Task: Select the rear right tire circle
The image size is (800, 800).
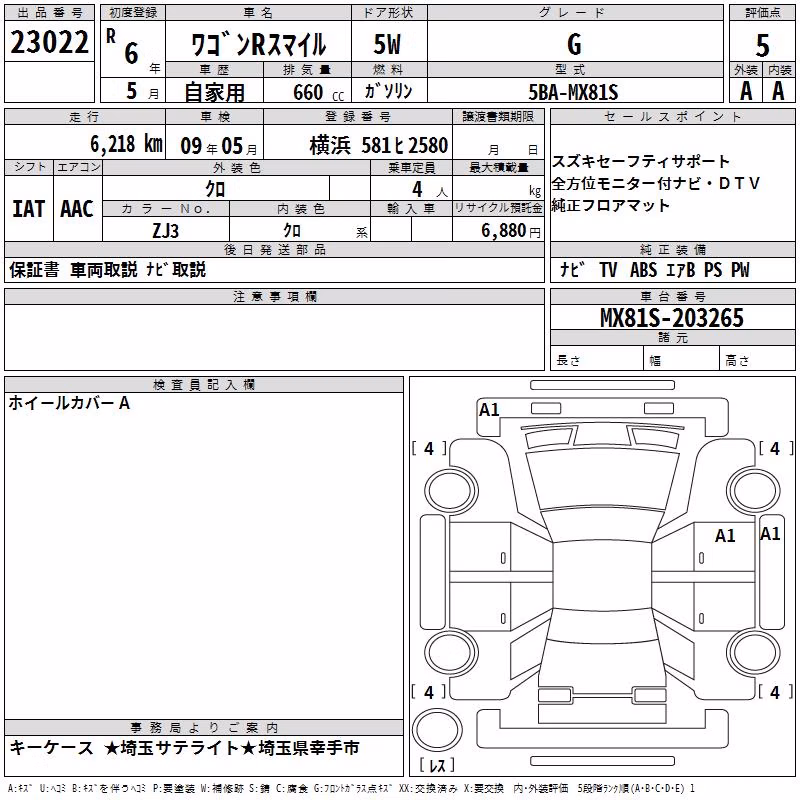Action: [754, 653]
